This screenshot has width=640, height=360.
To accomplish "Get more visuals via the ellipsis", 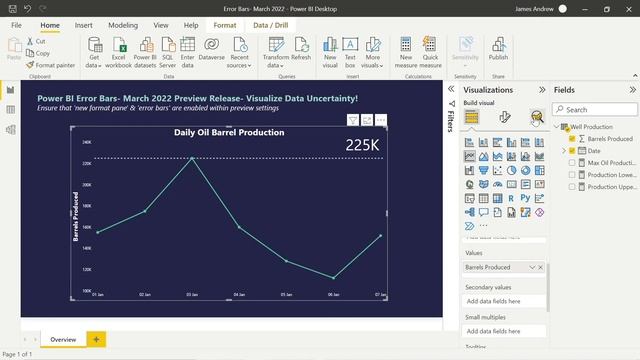I will [483, 225].
